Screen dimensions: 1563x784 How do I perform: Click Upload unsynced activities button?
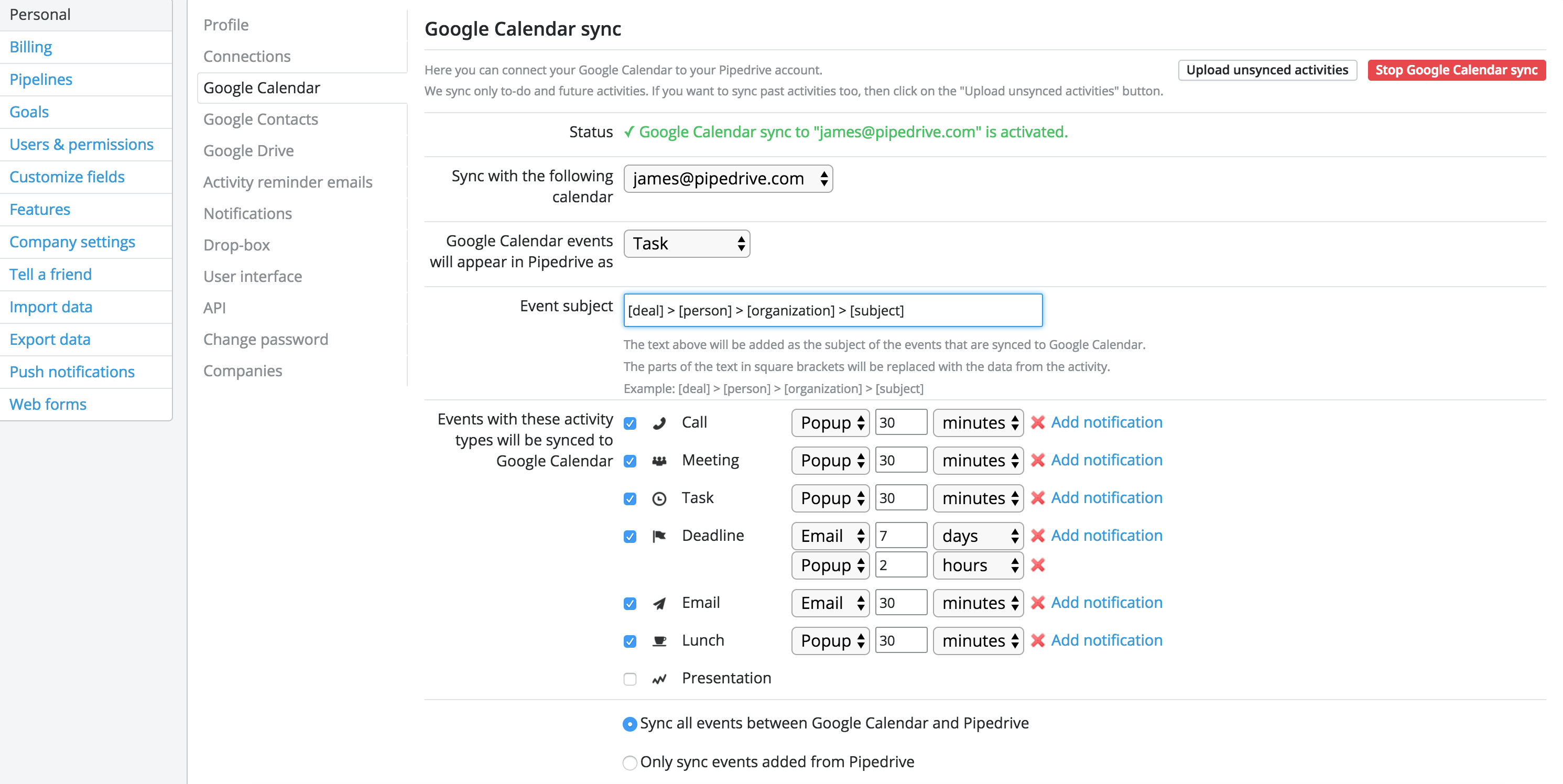[1267, 70]
